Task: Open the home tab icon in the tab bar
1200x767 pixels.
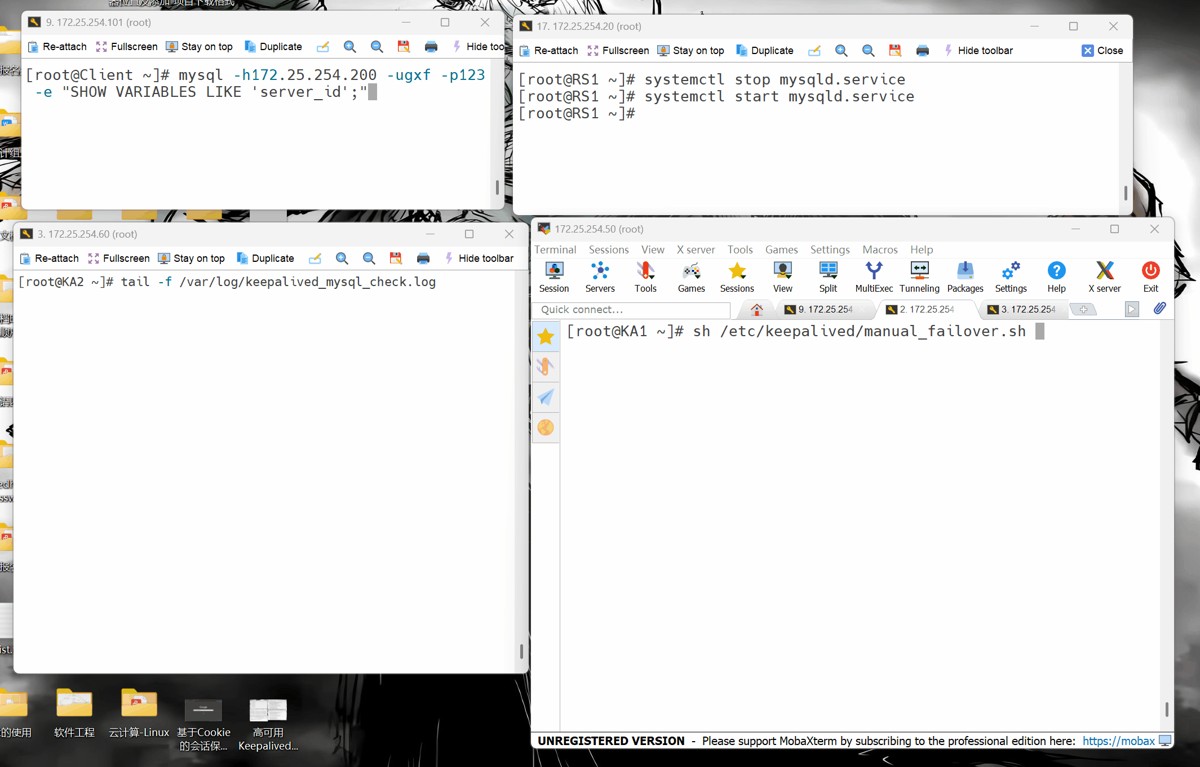Action: tap(757, 310)
